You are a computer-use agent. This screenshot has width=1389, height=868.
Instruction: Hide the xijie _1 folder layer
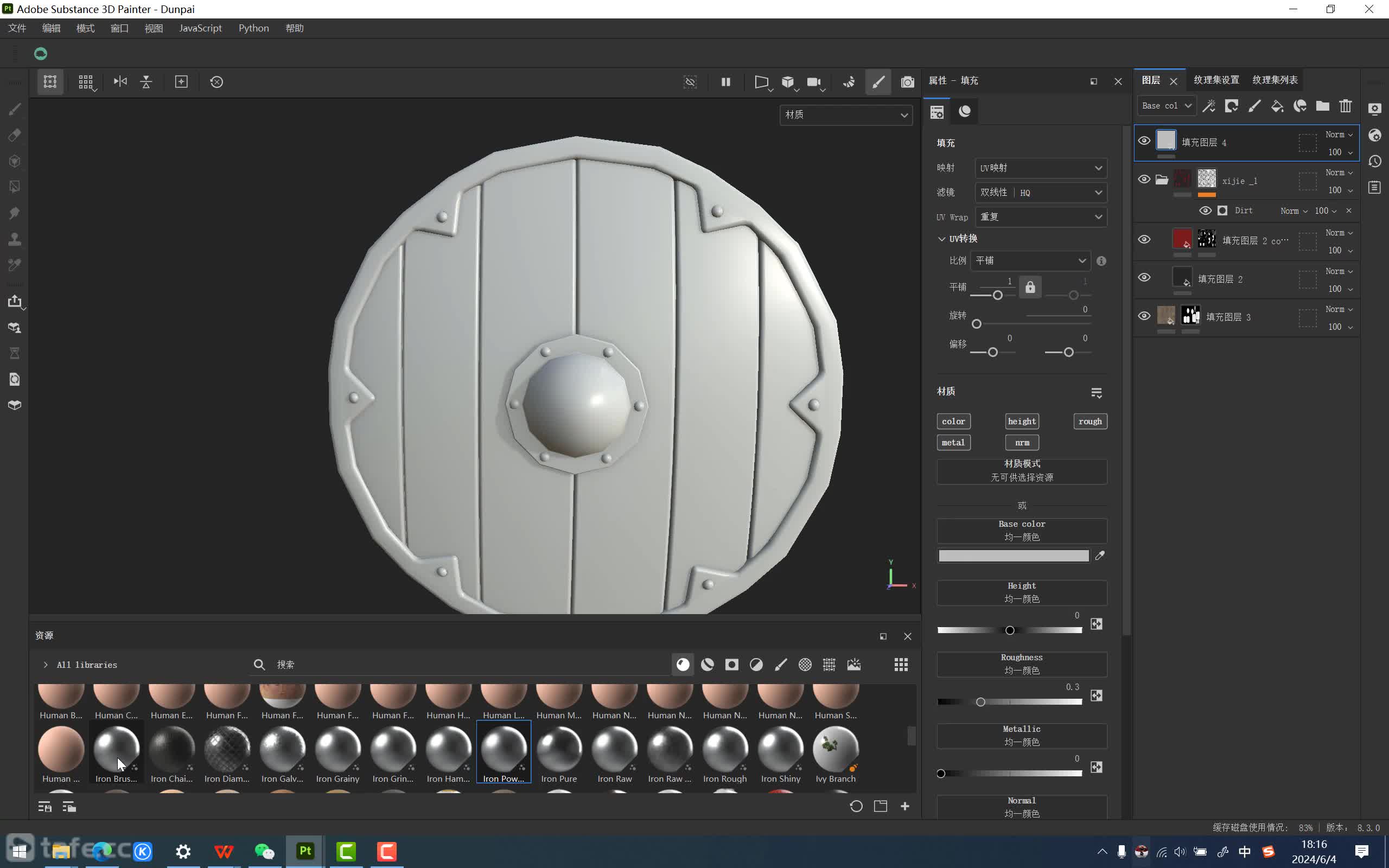pyautogui.click(x=1144, y=179)
